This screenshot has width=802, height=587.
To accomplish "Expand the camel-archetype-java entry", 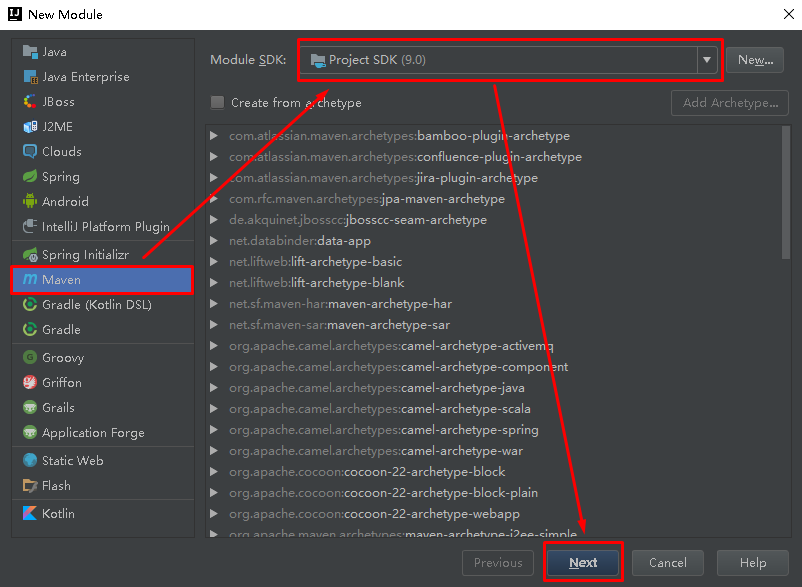I will [x=214, y=388].
